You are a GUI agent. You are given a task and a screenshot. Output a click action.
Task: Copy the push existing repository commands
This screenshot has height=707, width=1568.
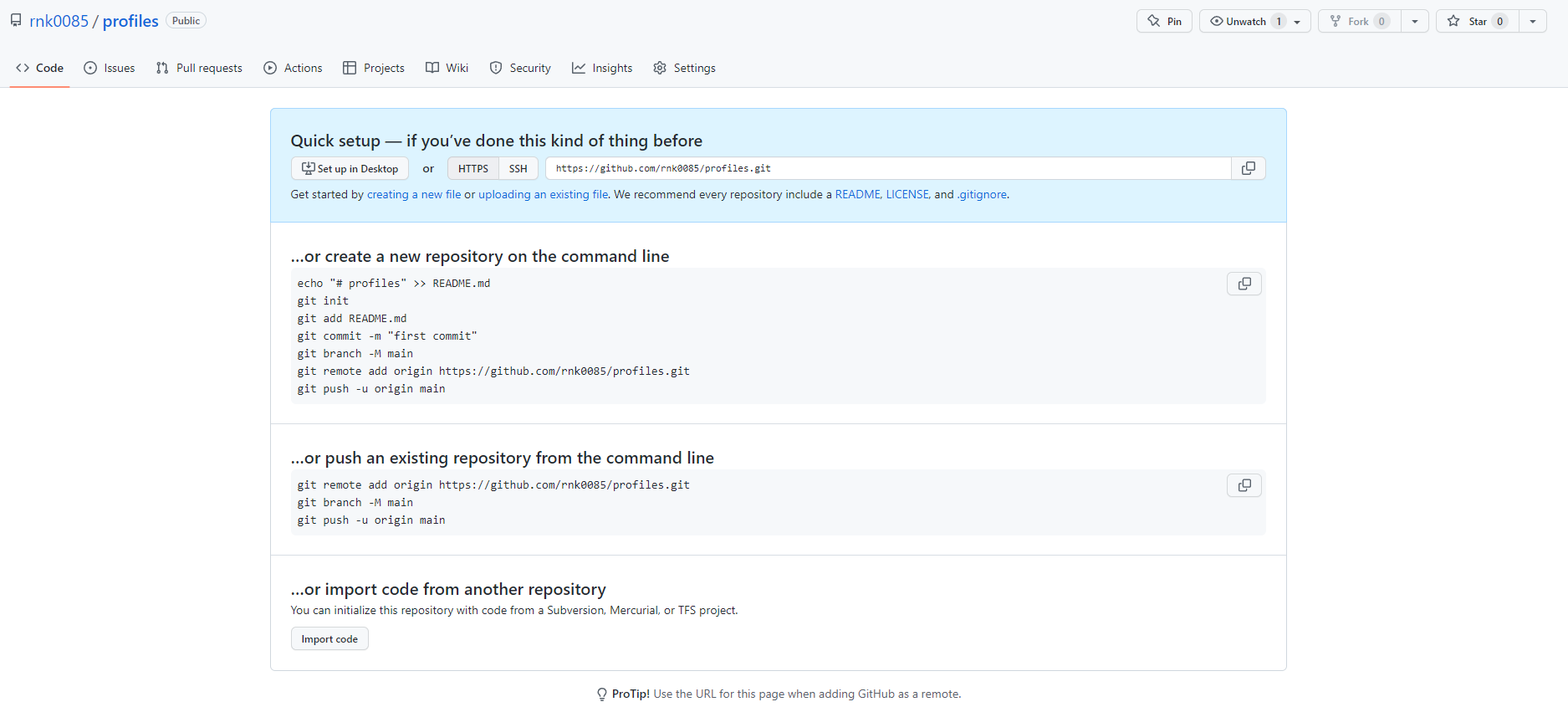[1244, 485]
